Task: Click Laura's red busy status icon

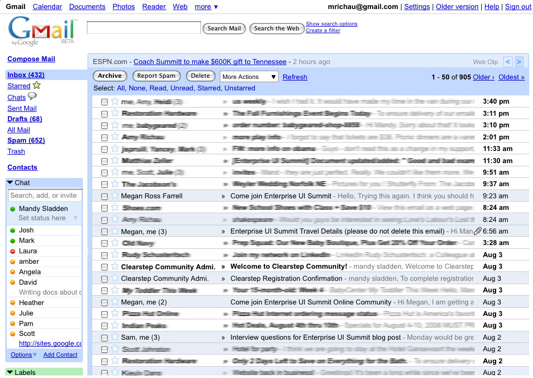Action: click(13, 251)
